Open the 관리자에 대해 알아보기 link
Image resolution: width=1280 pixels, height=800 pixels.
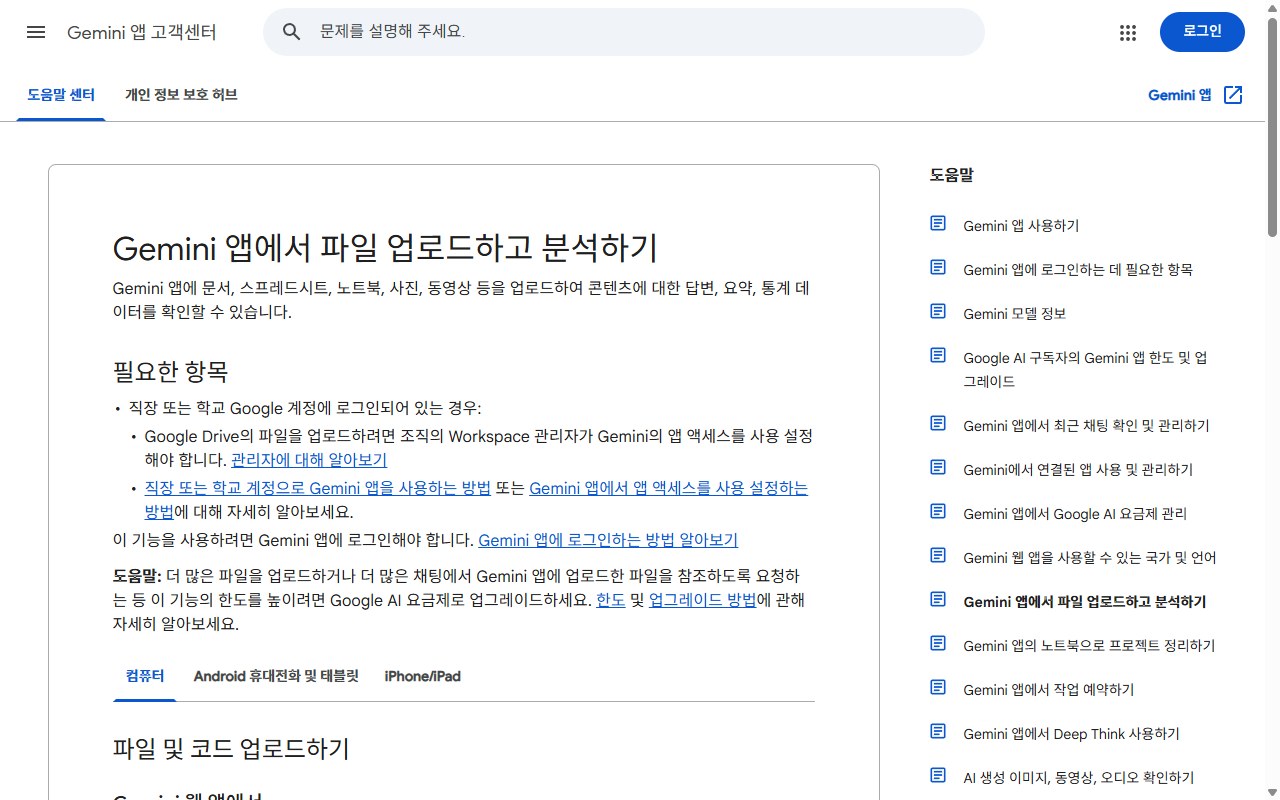click(309, 460)
